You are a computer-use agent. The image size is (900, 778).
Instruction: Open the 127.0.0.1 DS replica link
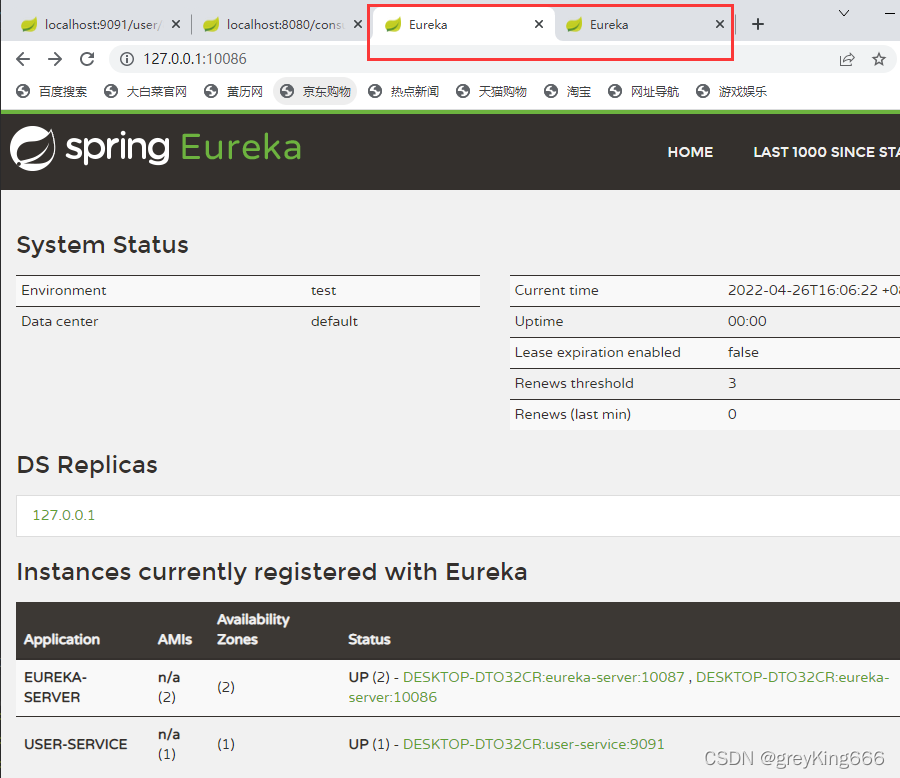coord(64,515)
